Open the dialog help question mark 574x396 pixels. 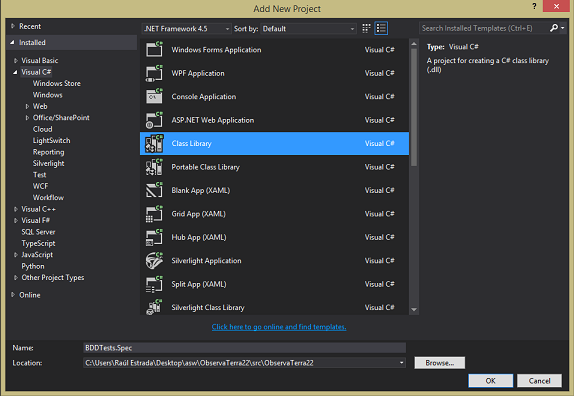click(534, 6)
